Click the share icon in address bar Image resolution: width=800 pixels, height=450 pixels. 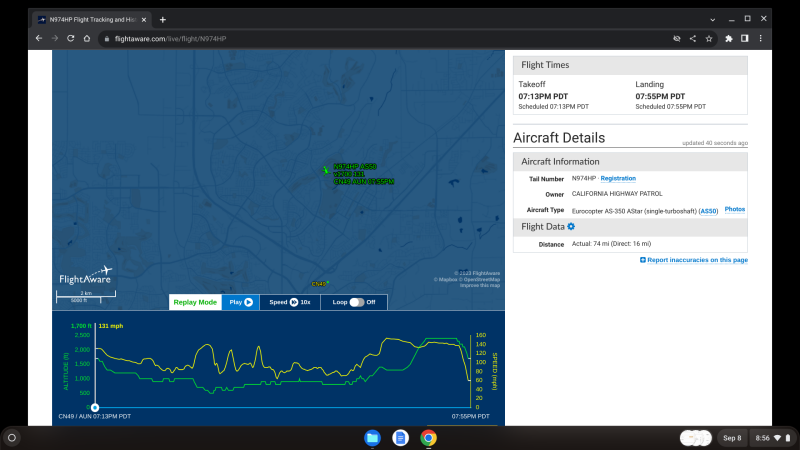(x=693, y=38)
